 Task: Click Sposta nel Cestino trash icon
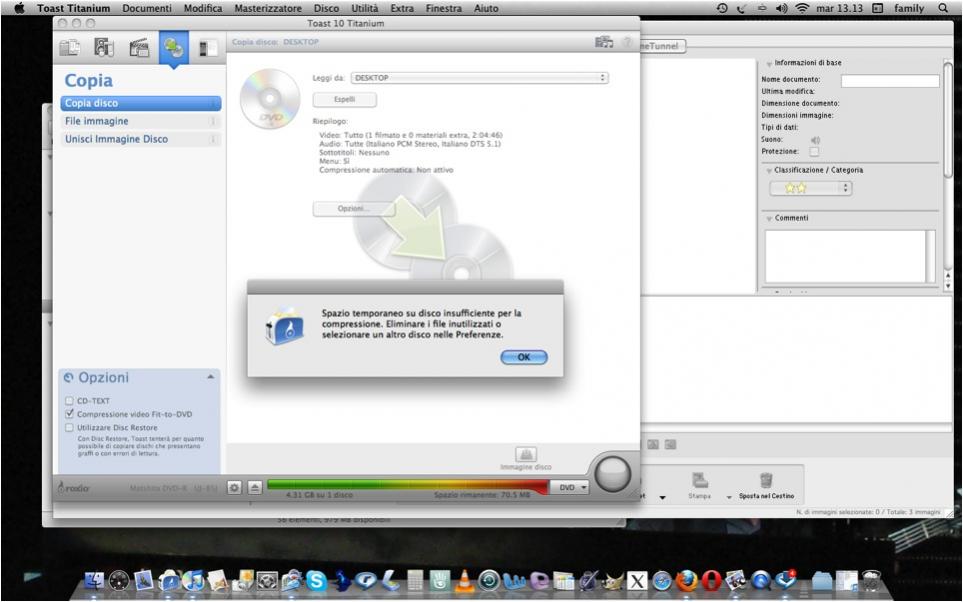click(x=766, y=480)
